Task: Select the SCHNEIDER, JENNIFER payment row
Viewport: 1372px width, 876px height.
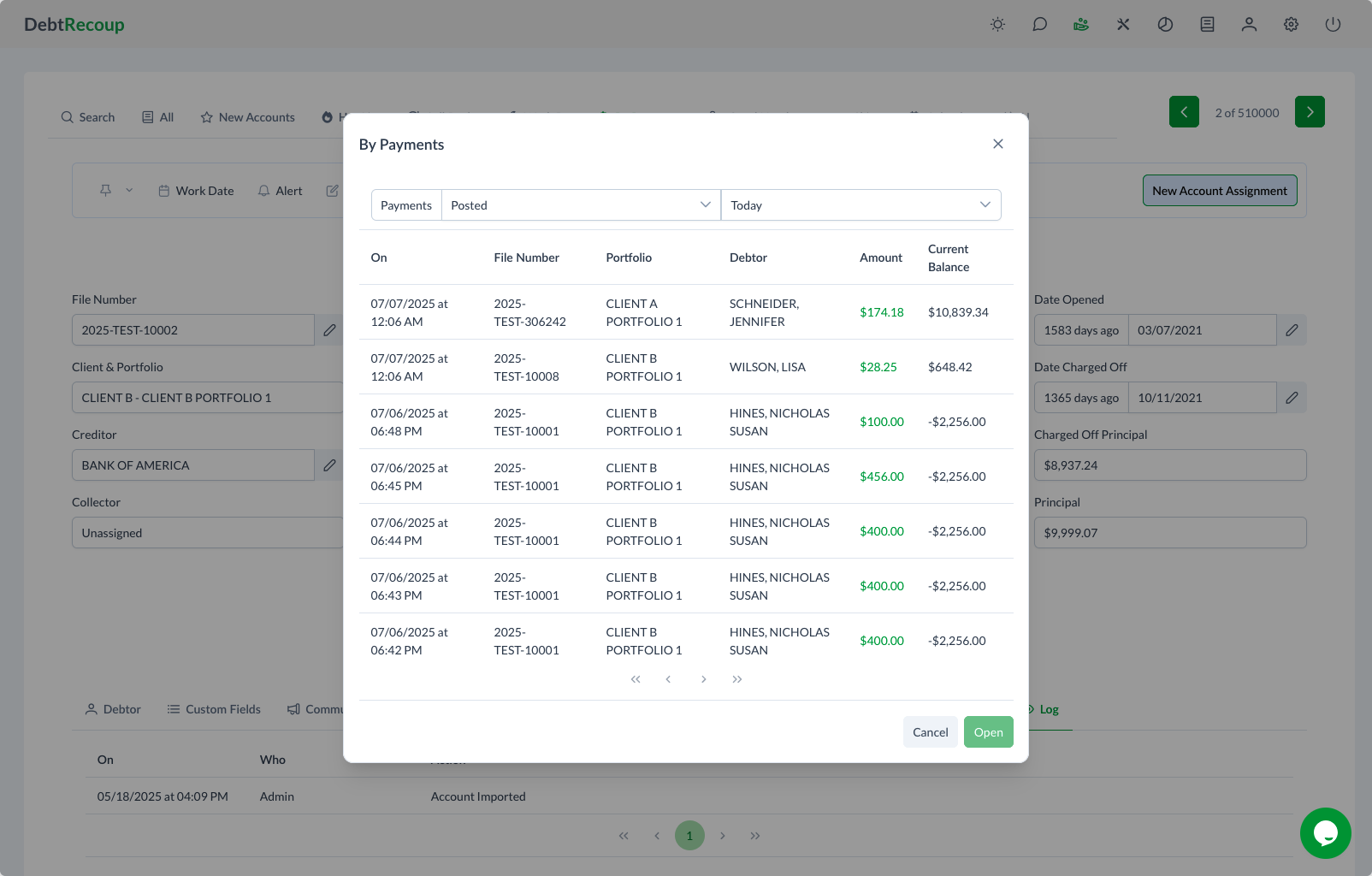Action: coord(685,312)
